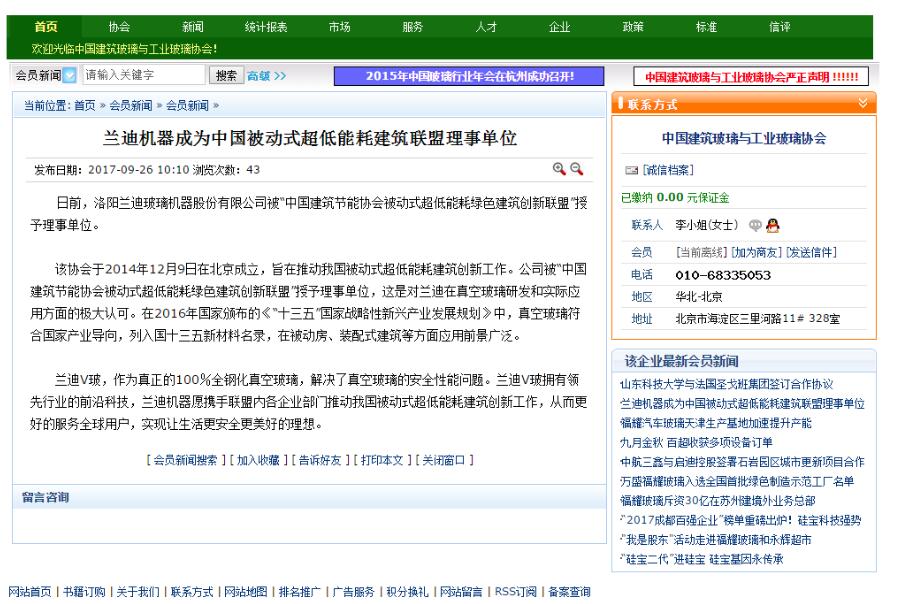Open the 协会 navigation menu
Screen dimensions: 902x604
click(x=119, y=26)
